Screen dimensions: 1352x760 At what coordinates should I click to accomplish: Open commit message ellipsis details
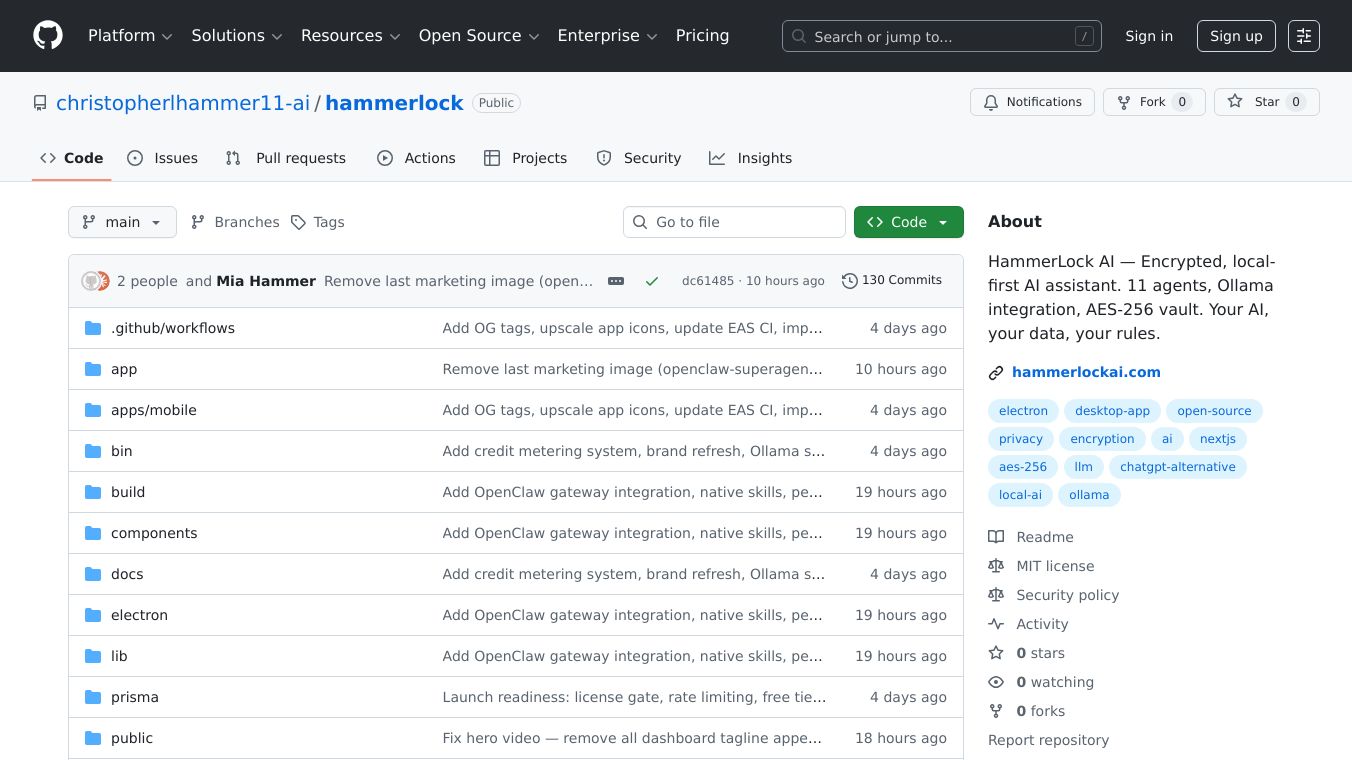(616, 281)
